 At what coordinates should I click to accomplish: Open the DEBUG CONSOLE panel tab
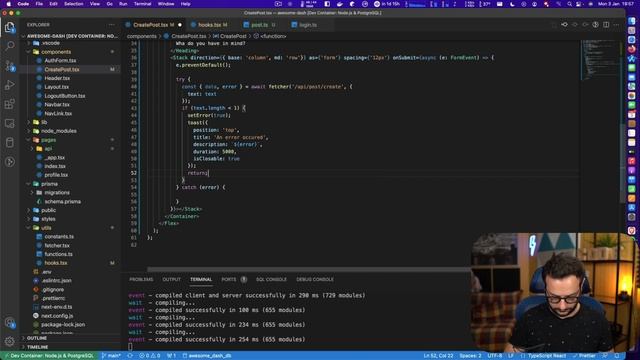coord(315,280)
